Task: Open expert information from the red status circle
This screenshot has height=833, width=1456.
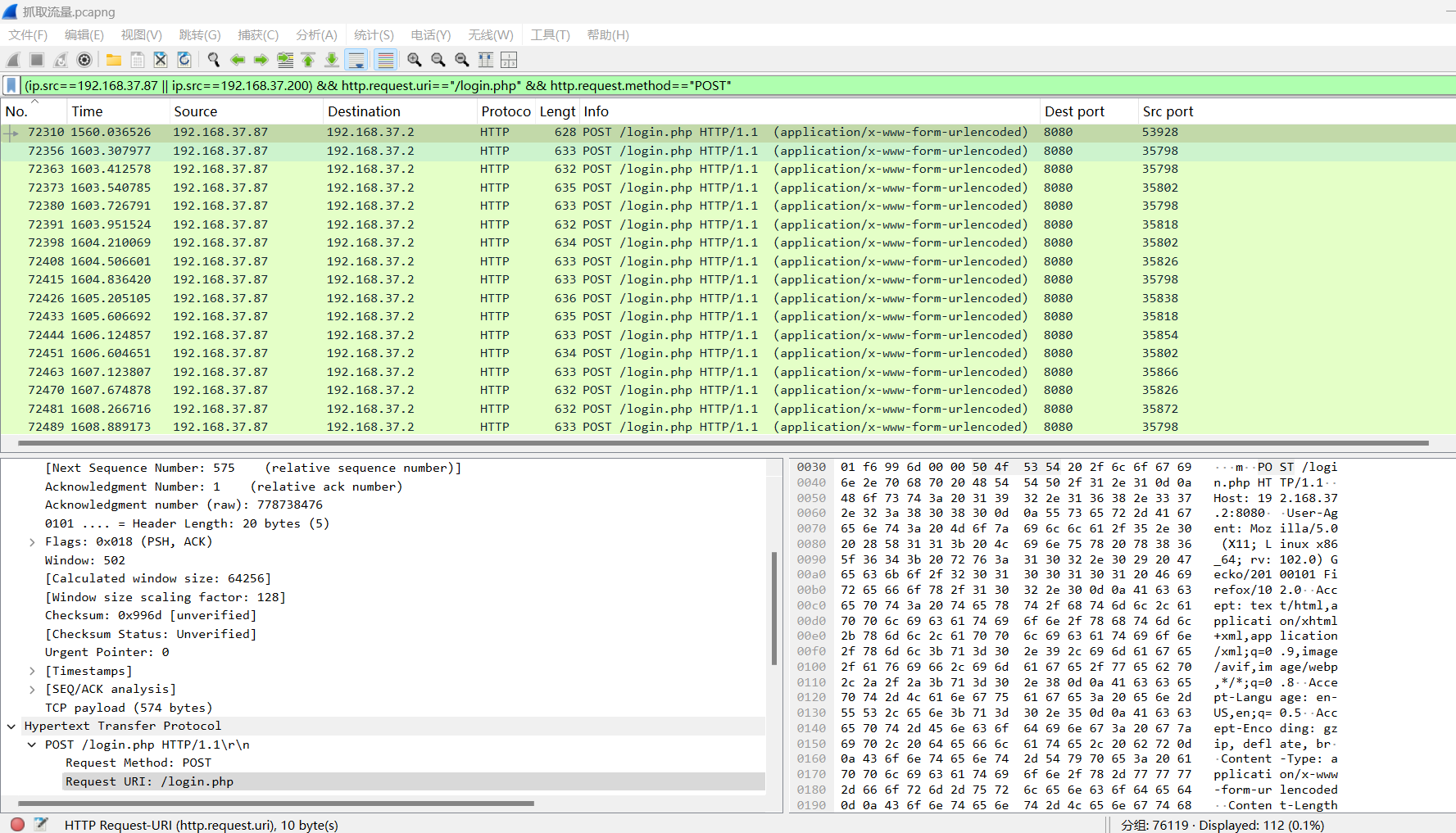Action: [17, 825]
